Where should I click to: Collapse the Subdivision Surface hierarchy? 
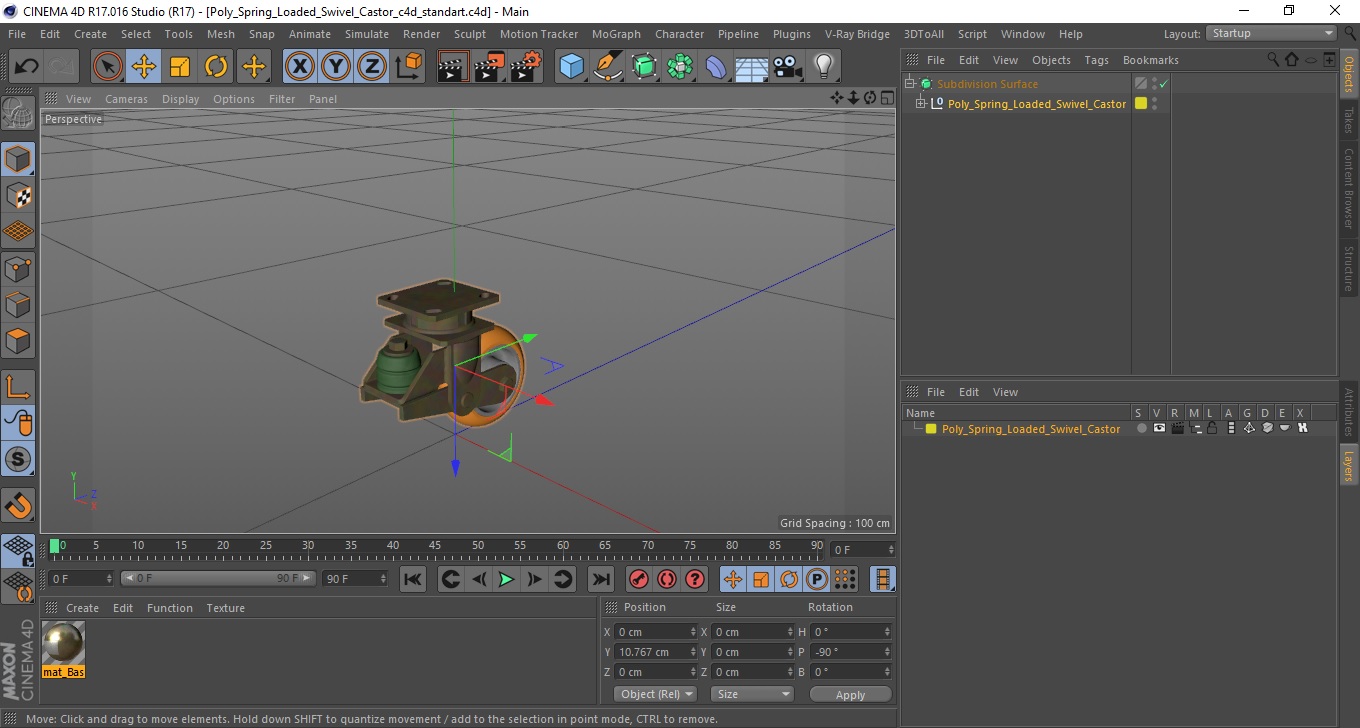click(910, 84)
